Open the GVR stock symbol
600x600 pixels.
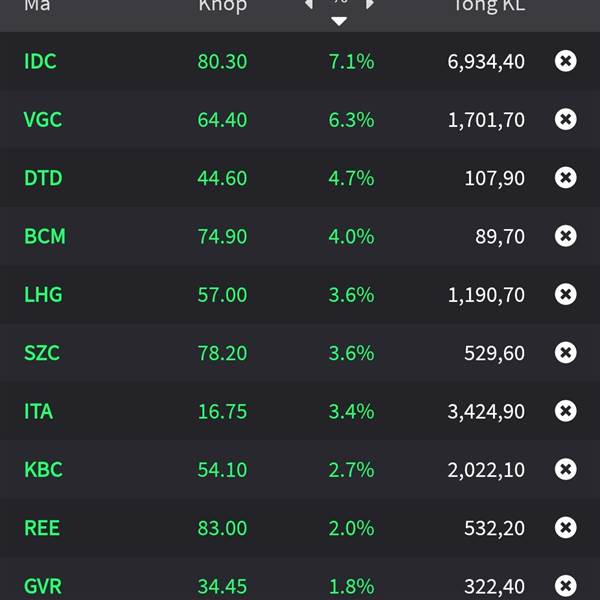pyautogui.click(x=42, y=586)
